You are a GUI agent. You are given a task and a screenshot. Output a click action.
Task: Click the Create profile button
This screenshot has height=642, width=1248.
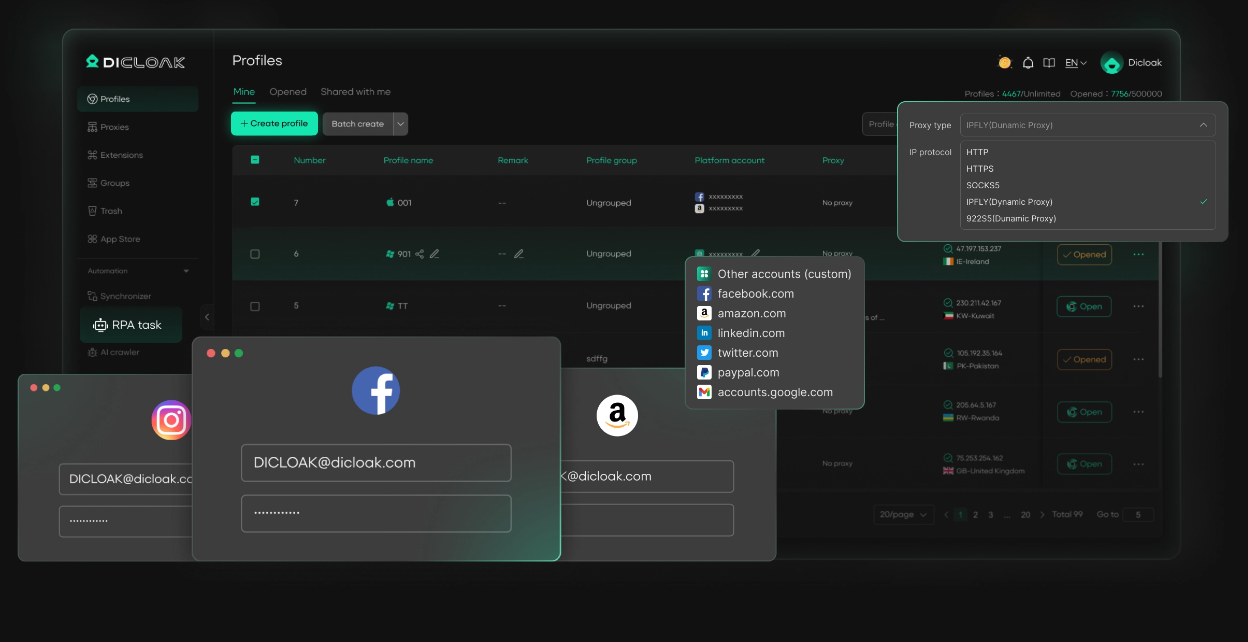coord(275,124)
